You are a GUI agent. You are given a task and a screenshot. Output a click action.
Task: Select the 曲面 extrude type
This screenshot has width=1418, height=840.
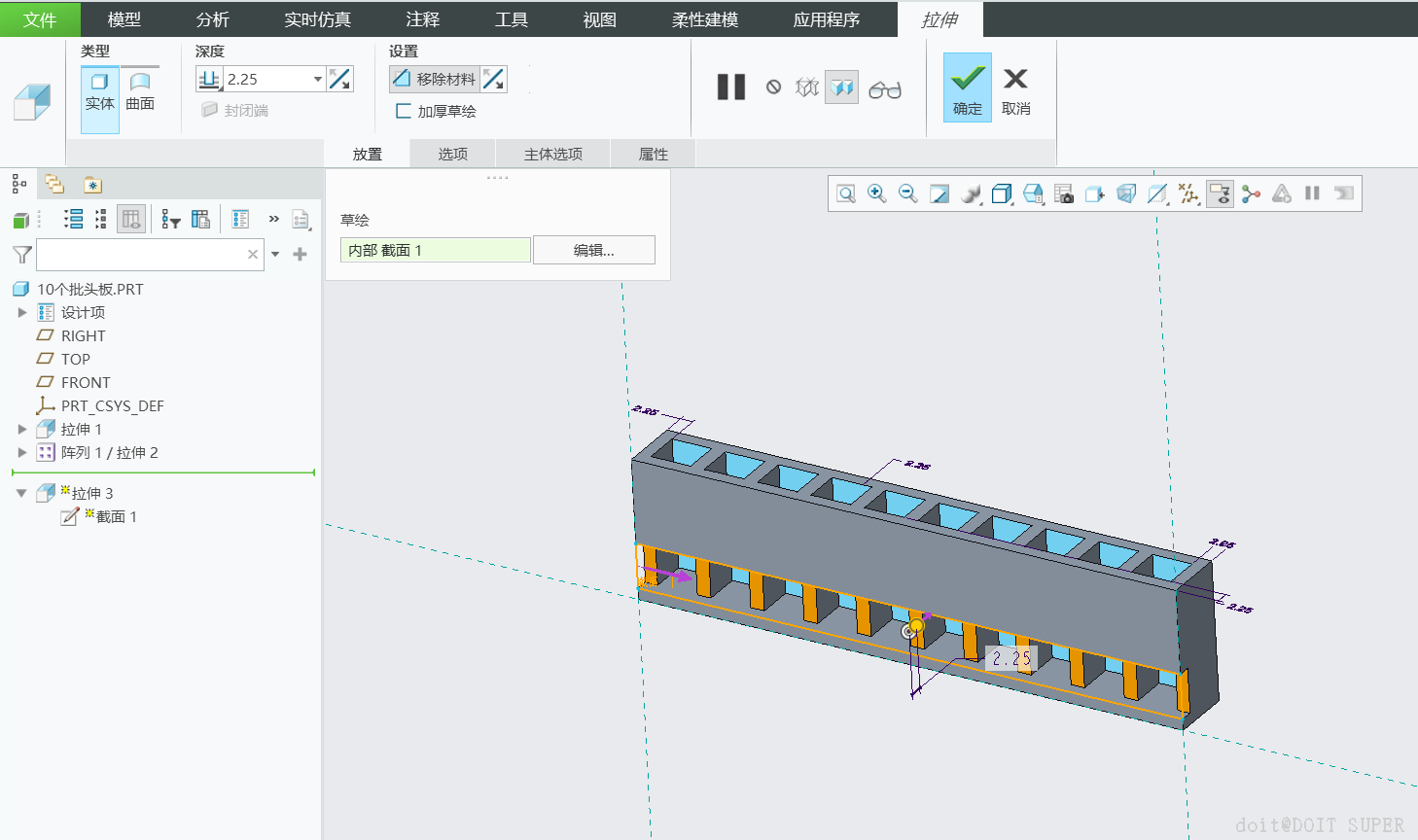point(140,91)
